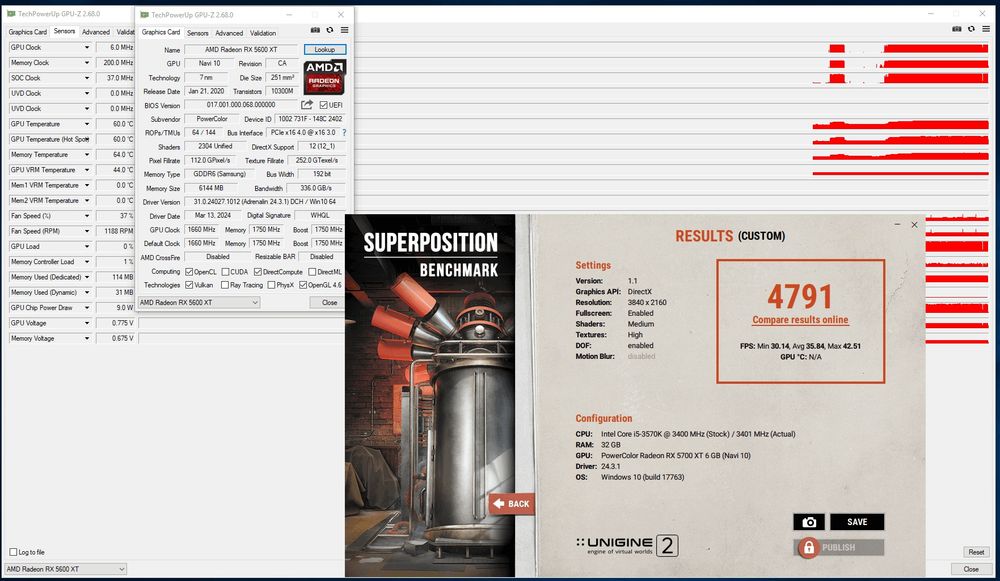The width and height of the screenshot is (1000, 581).
Task: Click GPU-Z app icon in front window title bar
Action: click(144, 14)
